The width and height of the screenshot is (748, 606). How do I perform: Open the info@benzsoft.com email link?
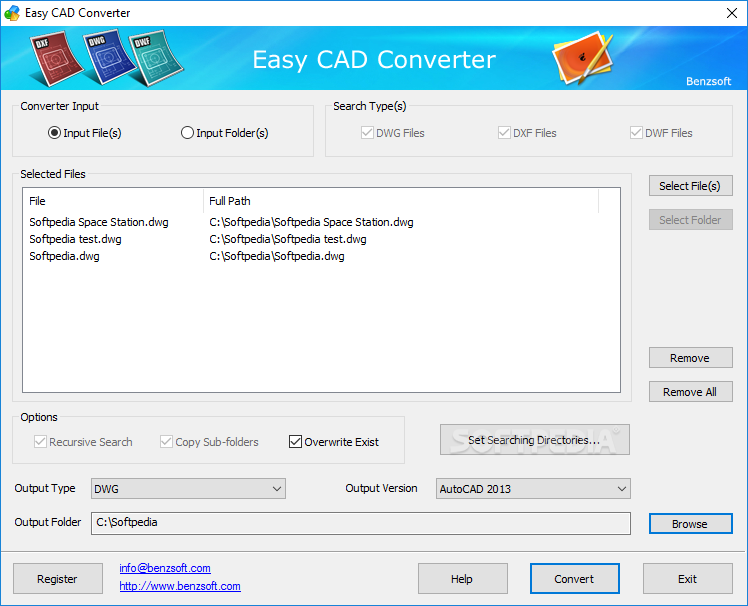tap(165, 568)
